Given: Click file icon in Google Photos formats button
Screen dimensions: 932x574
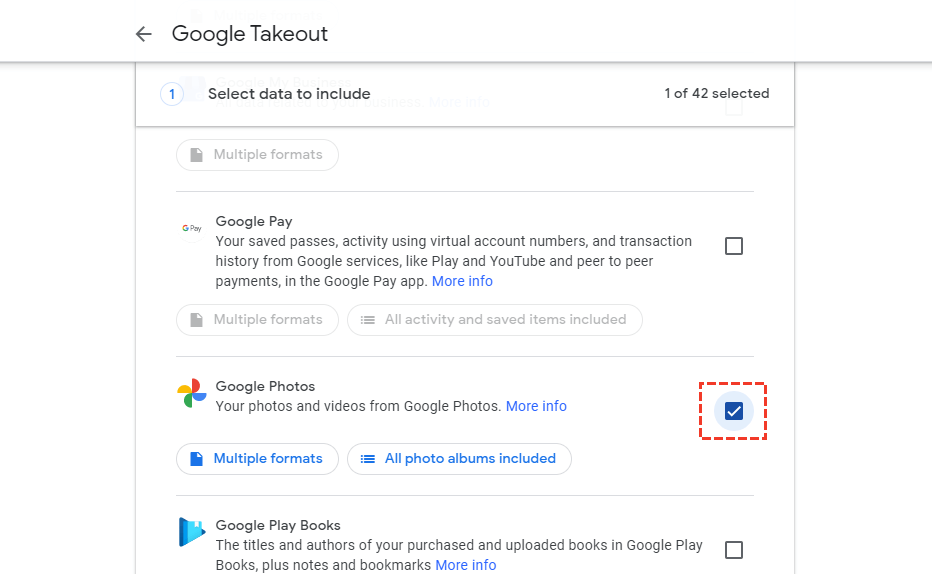Looking at the screenshot, I should (196, 459).
